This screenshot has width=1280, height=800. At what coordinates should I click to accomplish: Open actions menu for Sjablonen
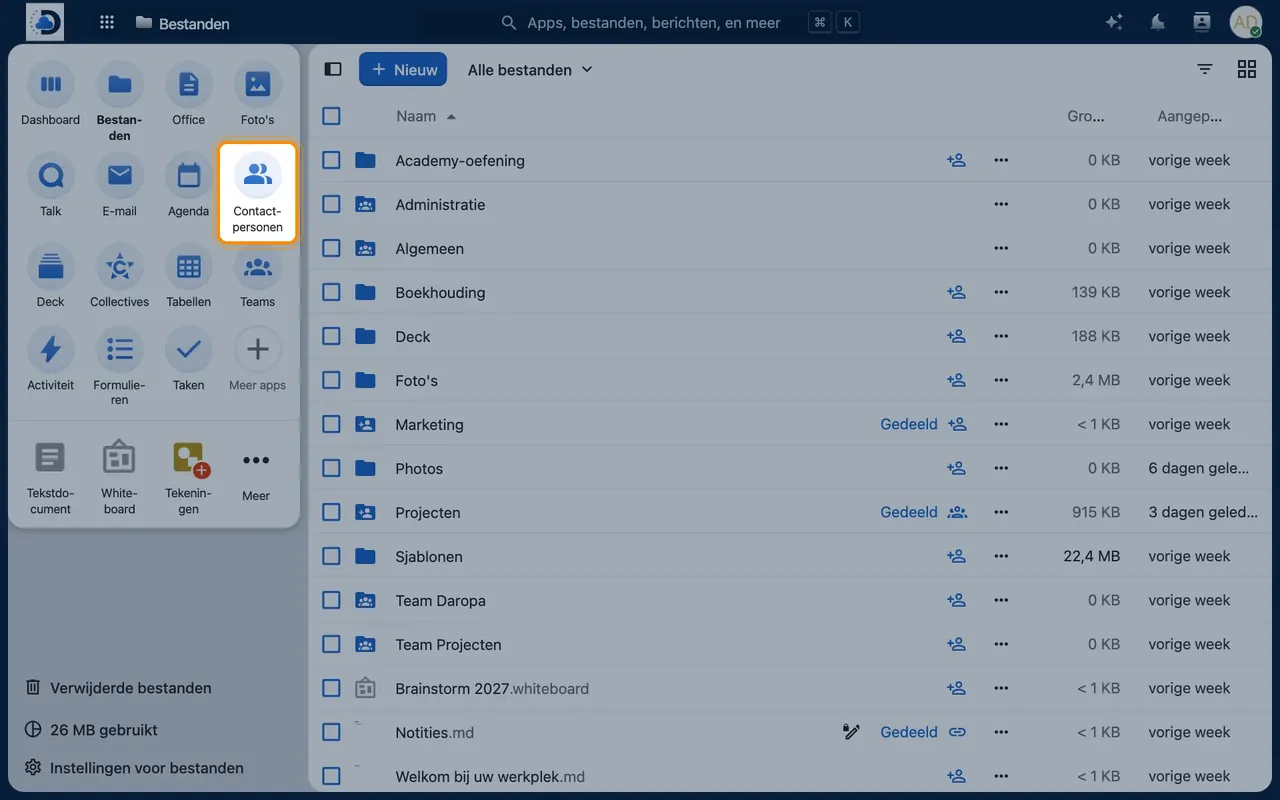coord(1001,556)
